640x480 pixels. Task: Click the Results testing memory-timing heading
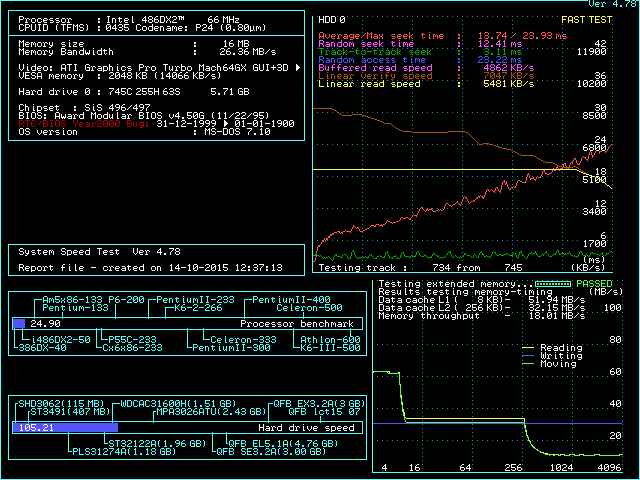click(465, 292)
